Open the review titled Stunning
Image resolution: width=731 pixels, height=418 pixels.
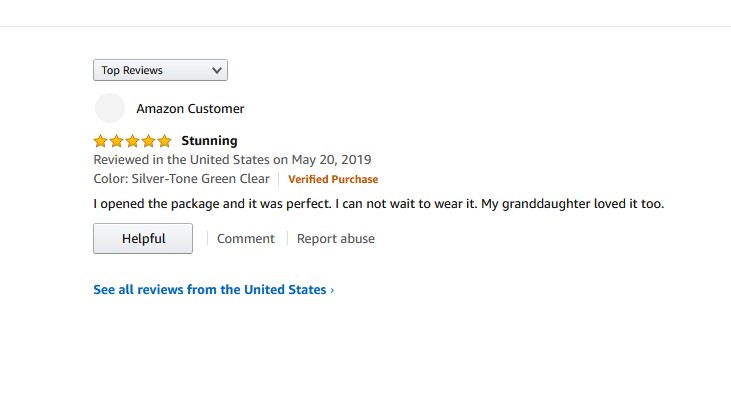pos(209,141)
